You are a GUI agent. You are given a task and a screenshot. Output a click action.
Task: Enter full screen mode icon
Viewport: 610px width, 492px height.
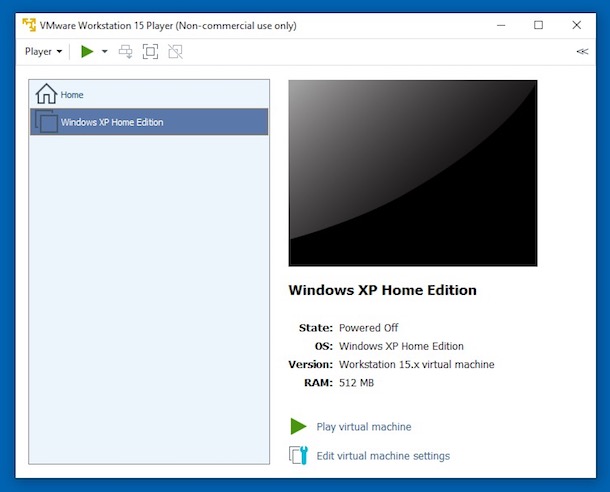150,51
